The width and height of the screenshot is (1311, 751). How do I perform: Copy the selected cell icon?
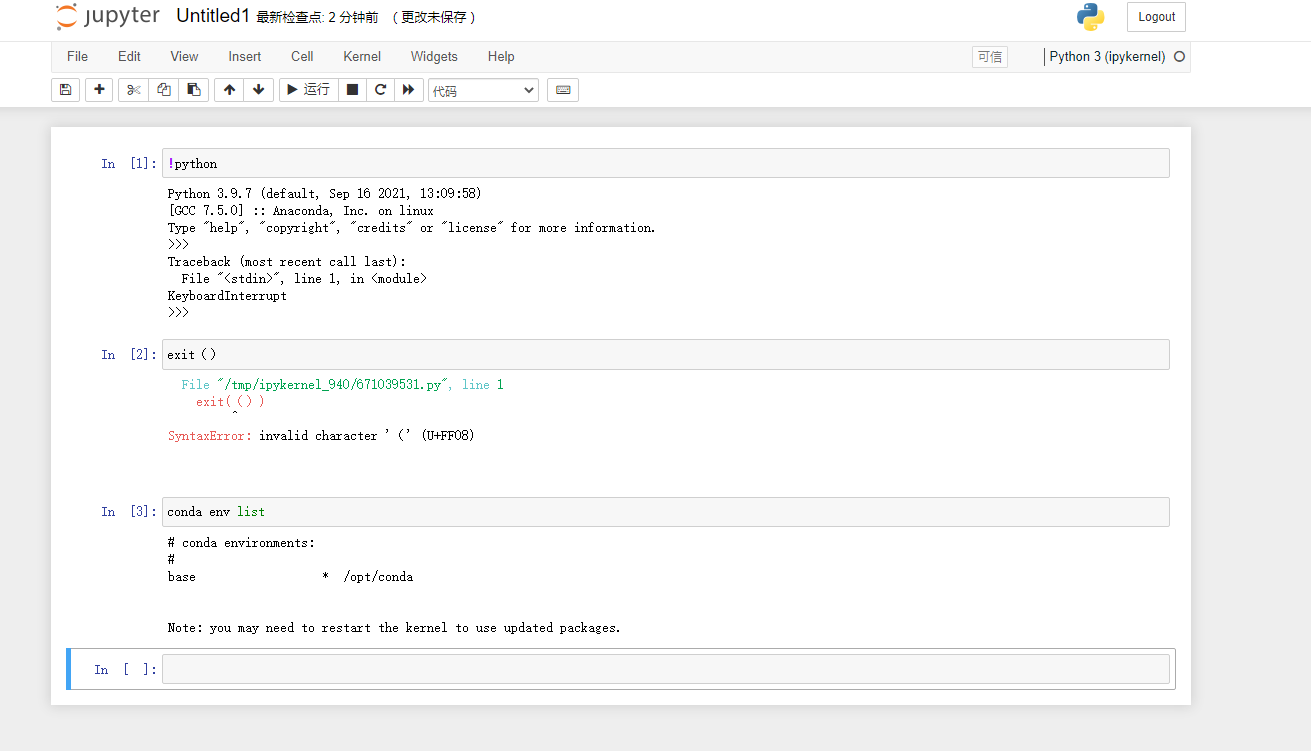click(x=163, y=89)
